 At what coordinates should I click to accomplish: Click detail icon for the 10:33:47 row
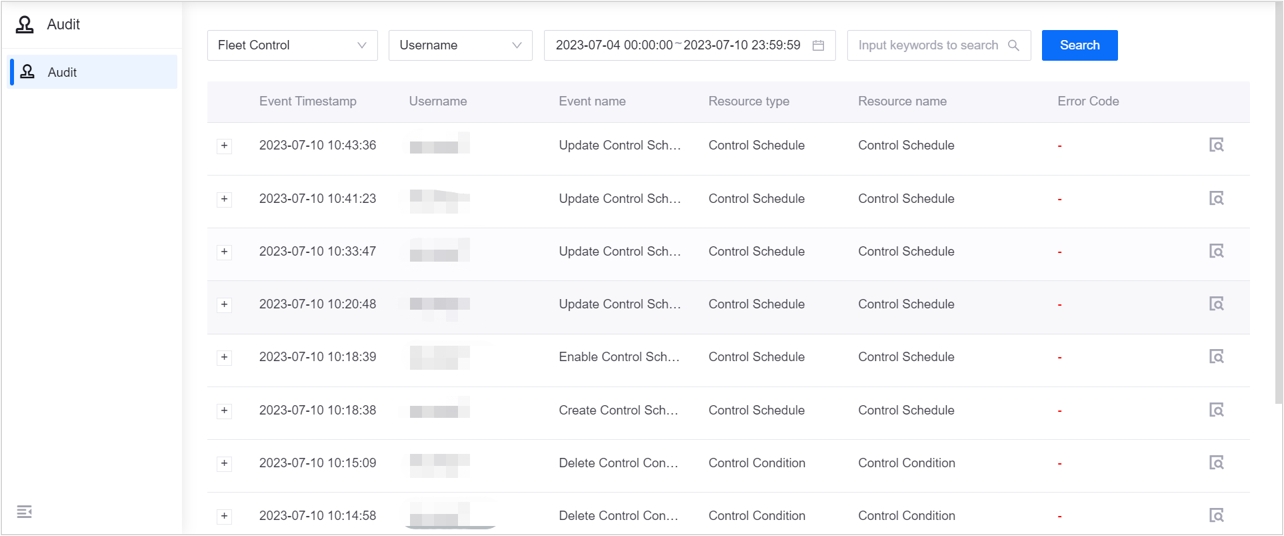click(1216, 251)
